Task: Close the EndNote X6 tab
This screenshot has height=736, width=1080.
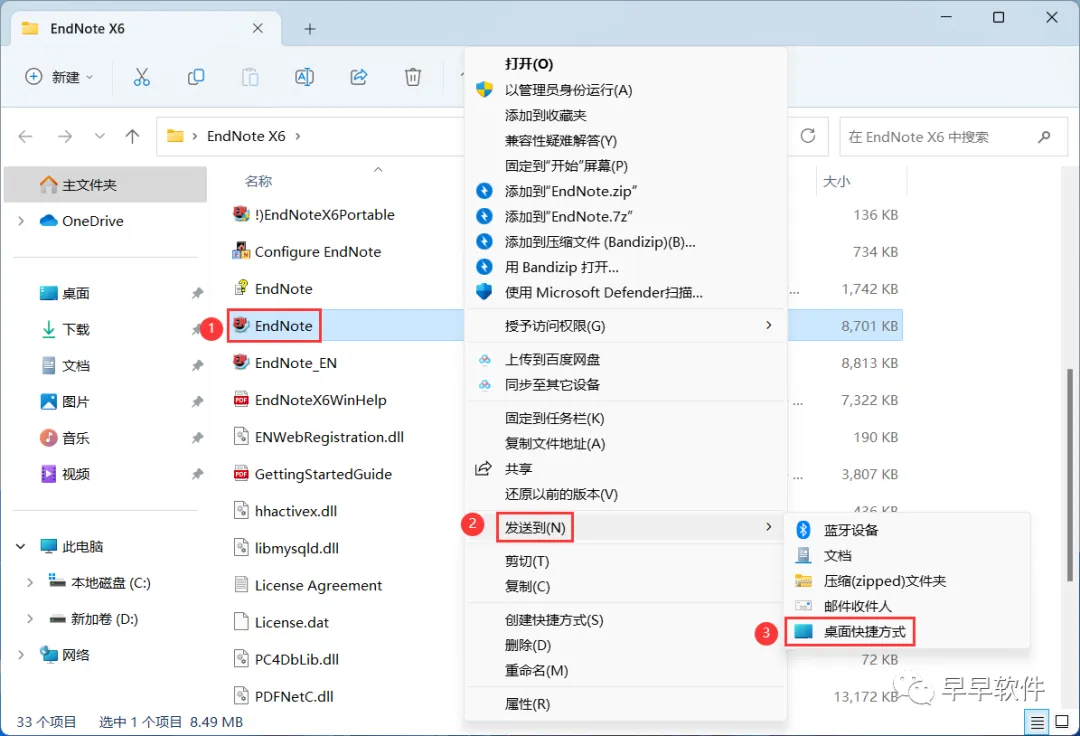Action: 258,28
